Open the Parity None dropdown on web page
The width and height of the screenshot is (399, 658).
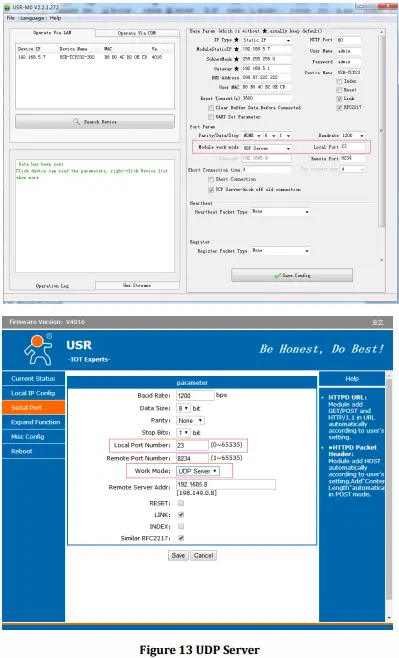click(190, 420)
